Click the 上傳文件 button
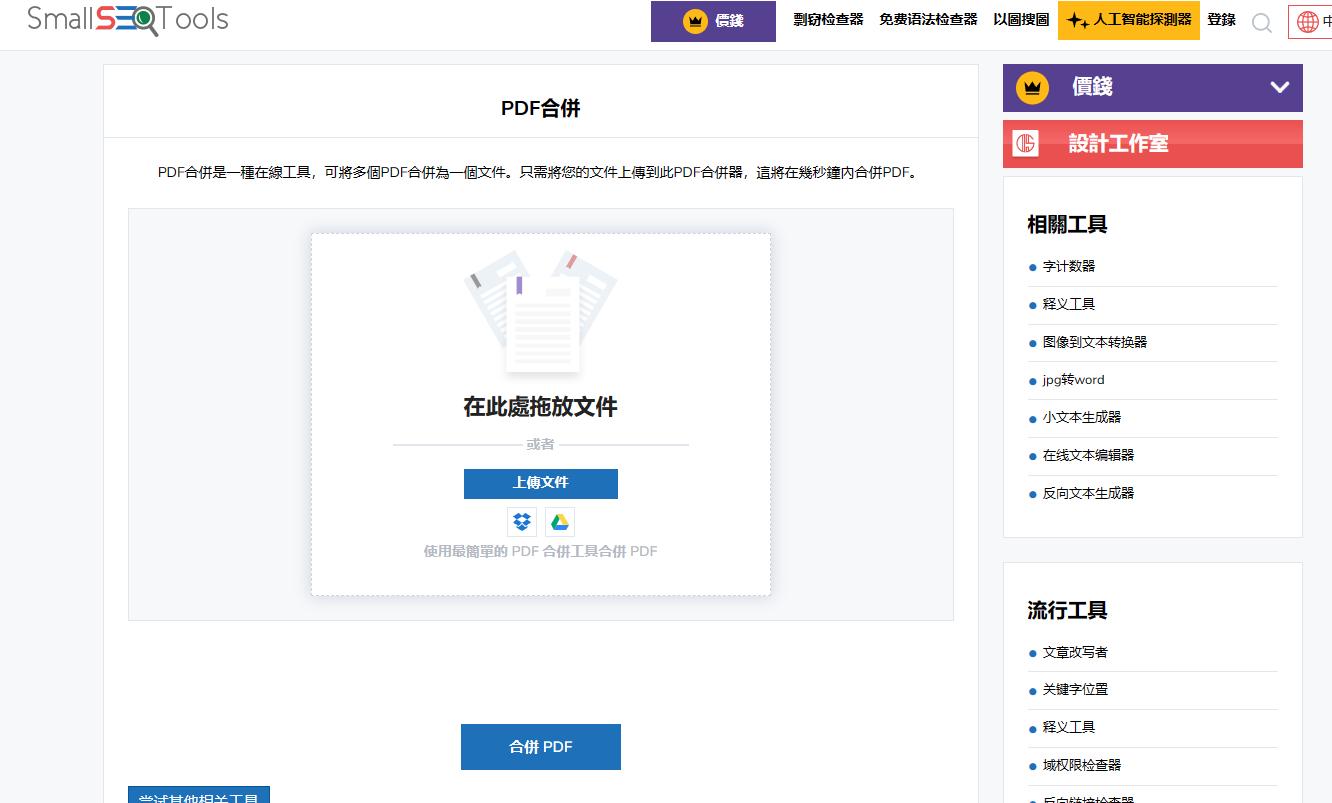 point(540,483)
